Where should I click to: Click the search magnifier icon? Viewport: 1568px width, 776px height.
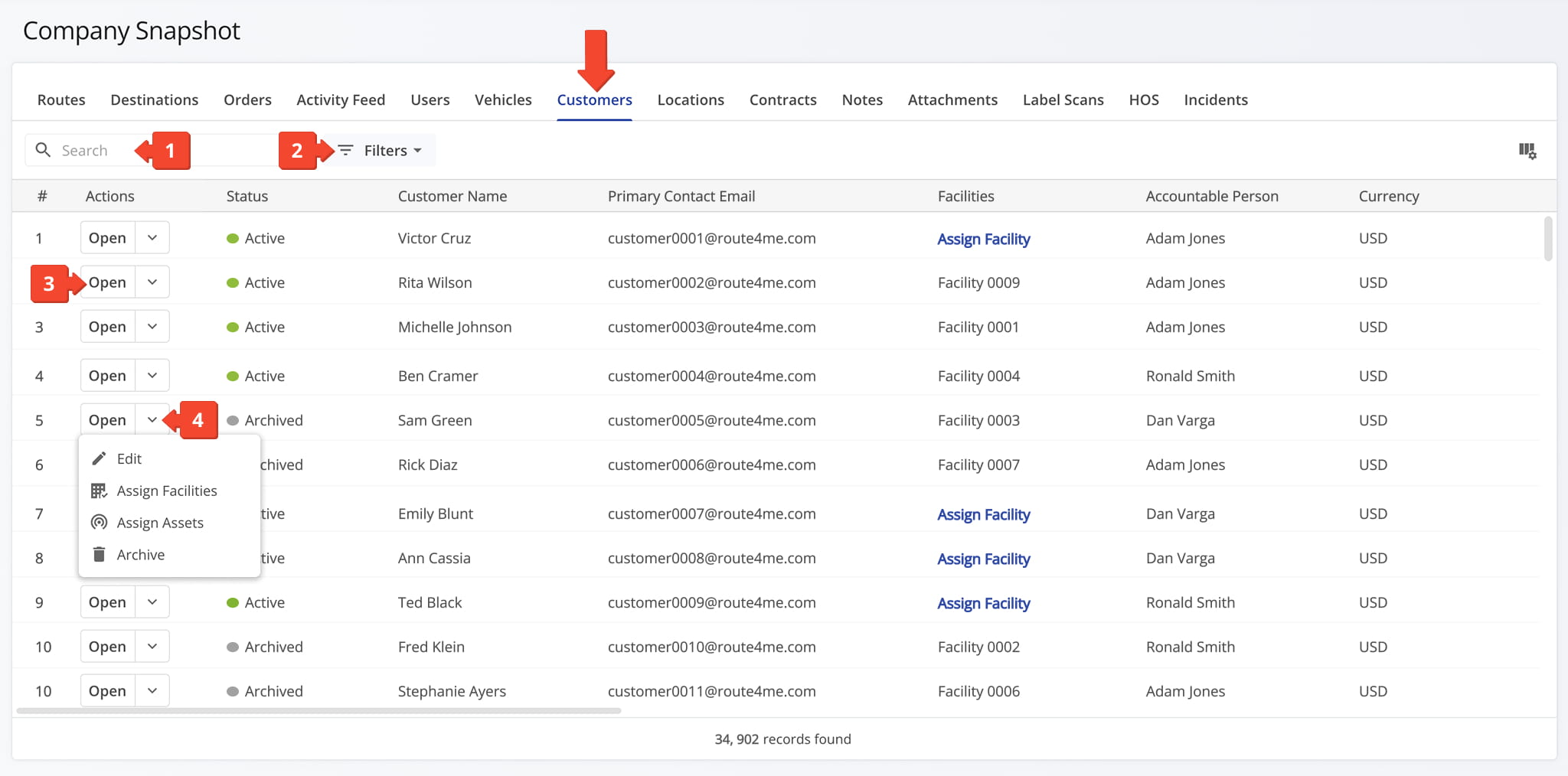43,150
